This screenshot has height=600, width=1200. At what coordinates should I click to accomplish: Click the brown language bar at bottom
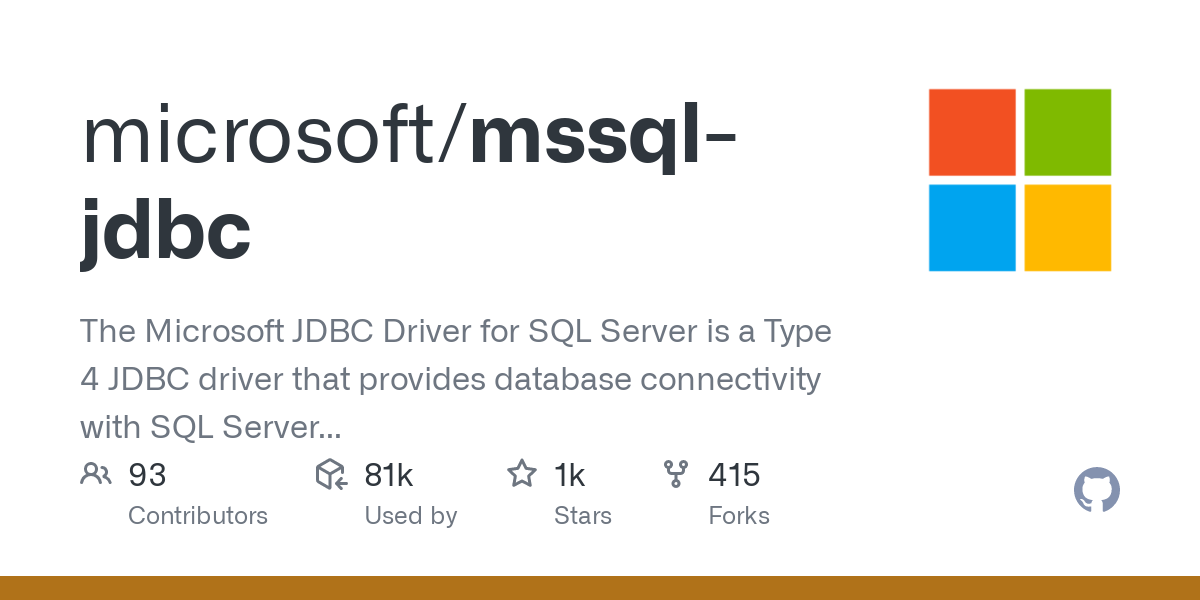pos(600,588)
